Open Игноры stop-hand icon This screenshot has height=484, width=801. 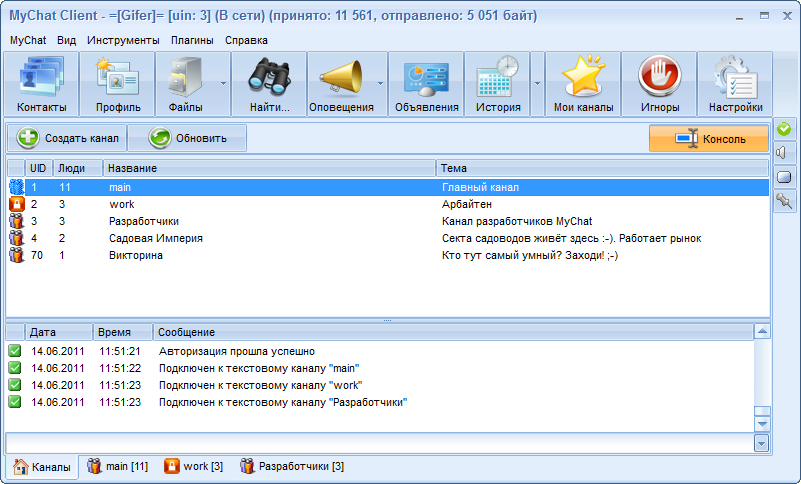pos(659,84)
